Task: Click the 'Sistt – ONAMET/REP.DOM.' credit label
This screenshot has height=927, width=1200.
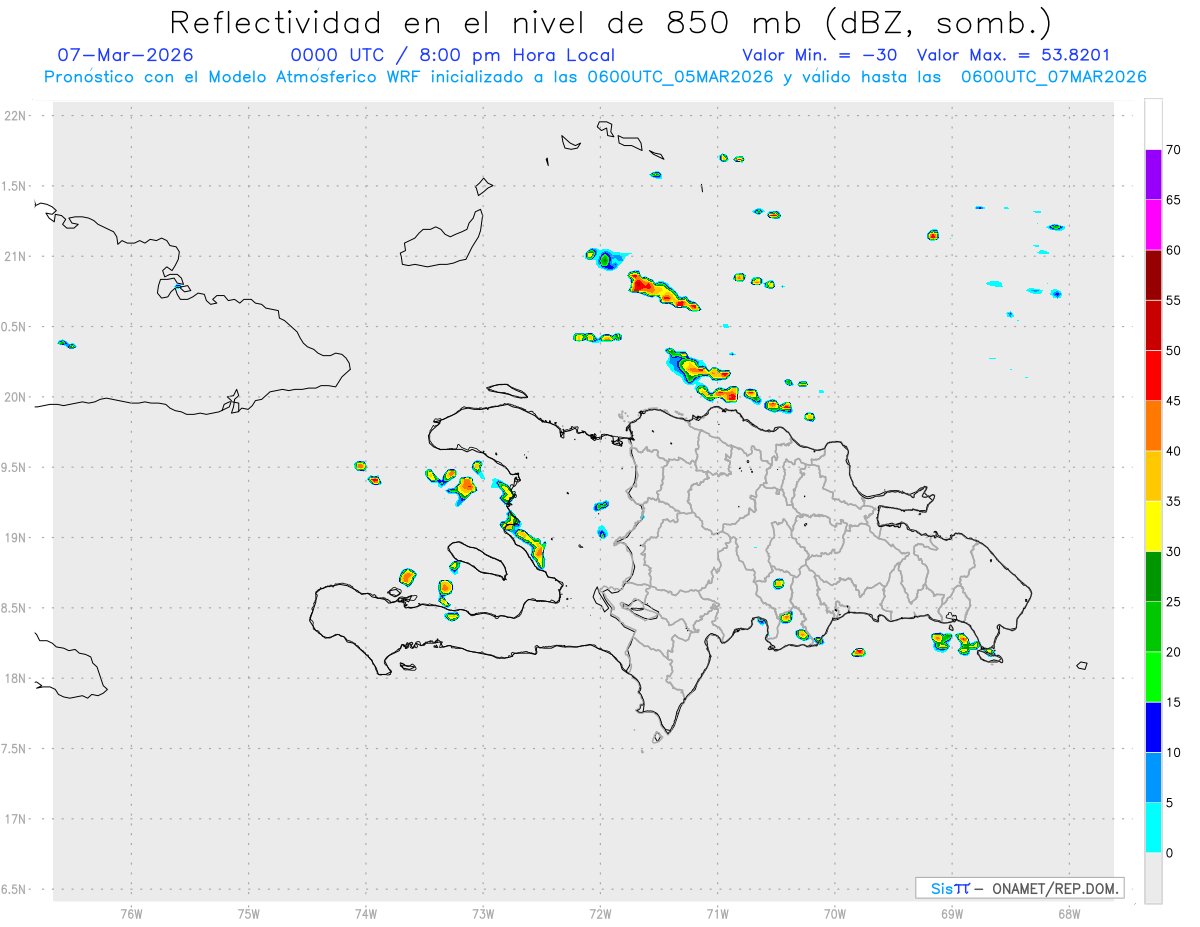Action: 1021,888
